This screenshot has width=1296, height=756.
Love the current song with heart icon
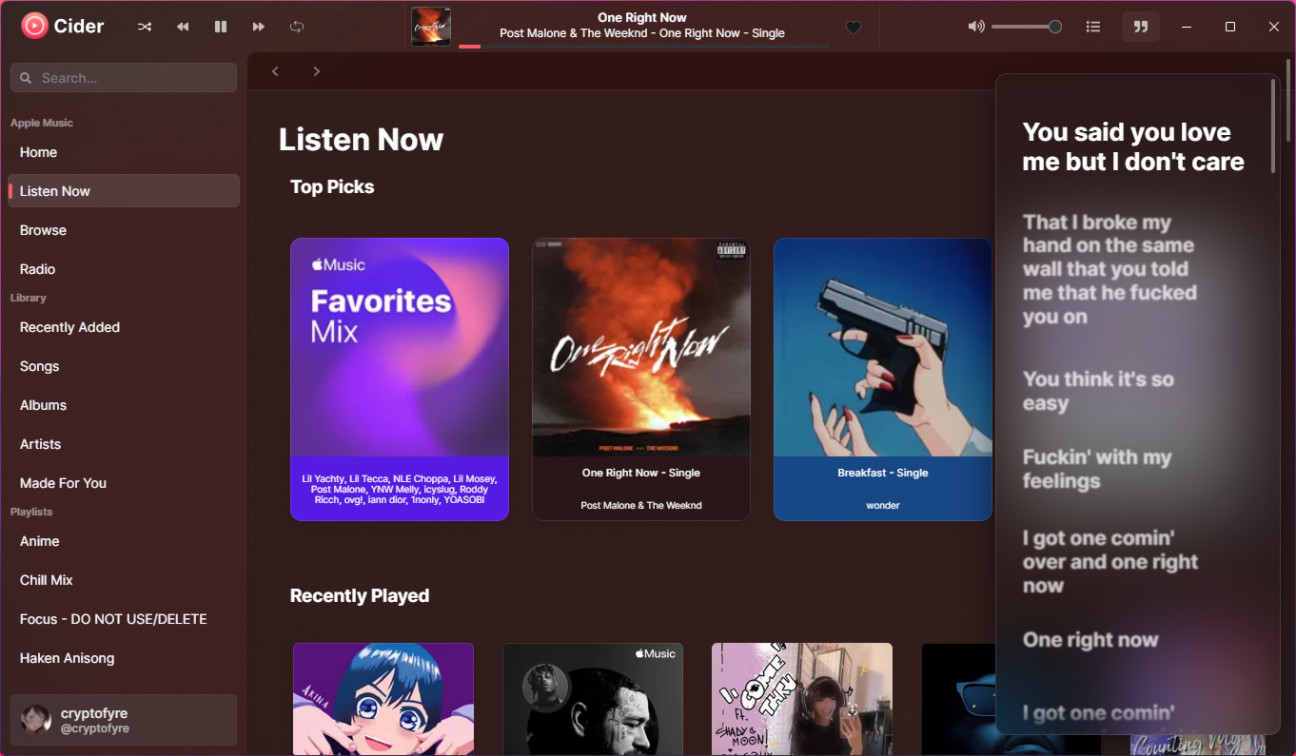coord(853,28)
